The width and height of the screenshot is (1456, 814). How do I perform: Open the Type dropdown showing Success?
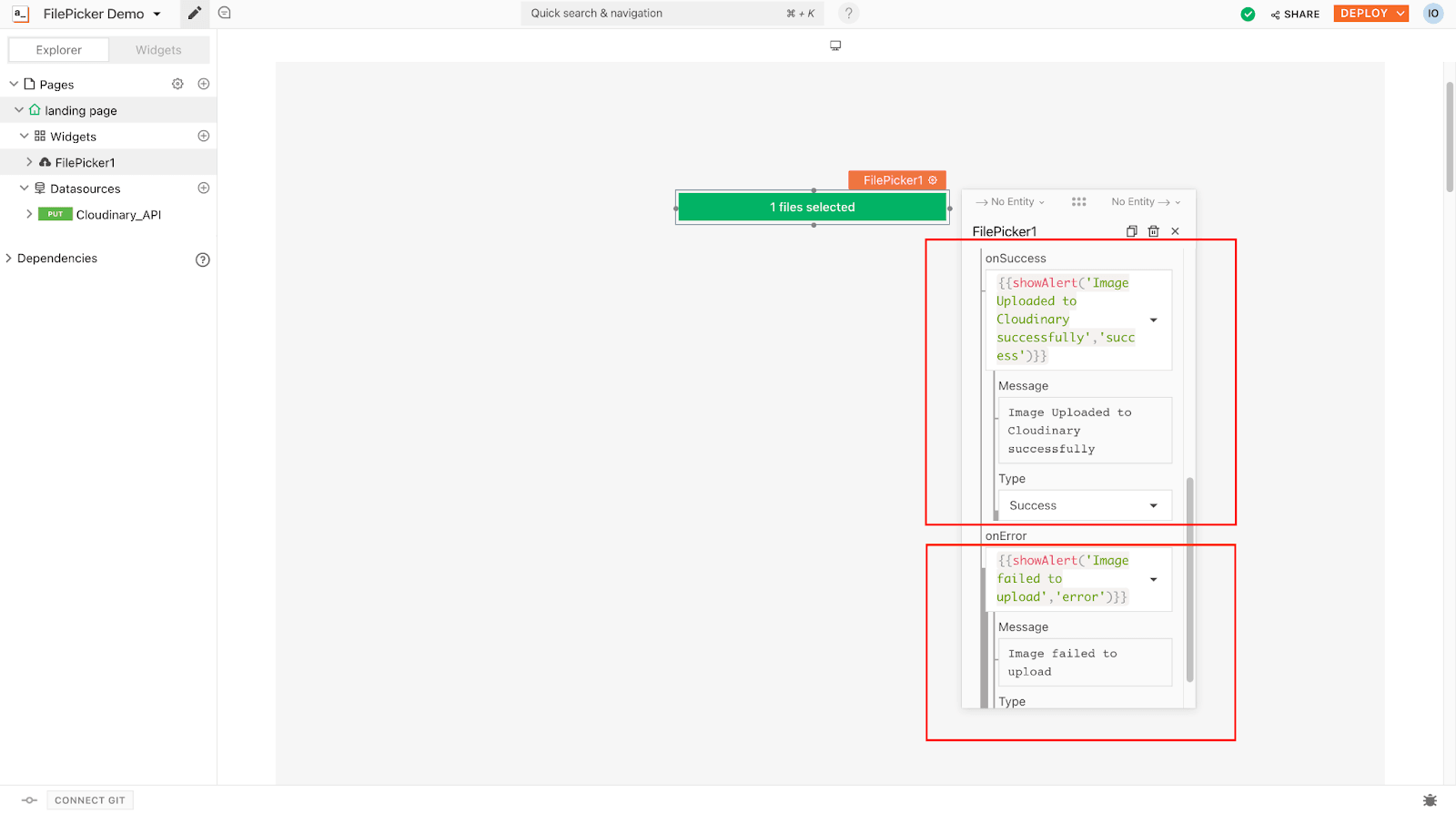(x=1083, y=505)
